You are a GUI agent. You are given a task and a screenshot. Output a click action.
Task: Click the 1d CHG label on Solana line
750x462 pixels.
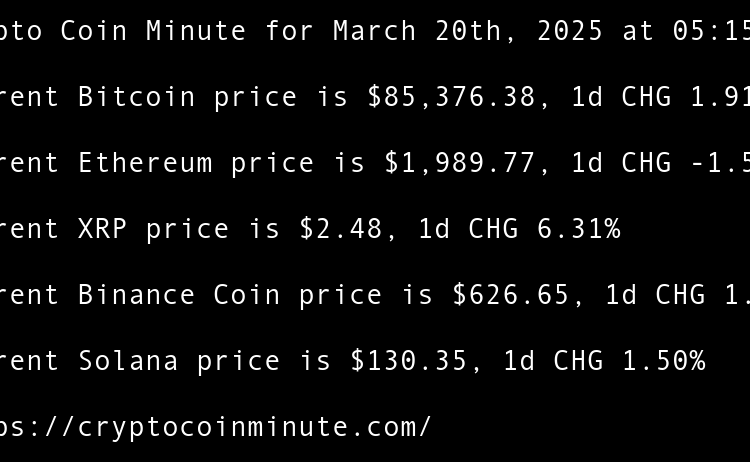553,361
